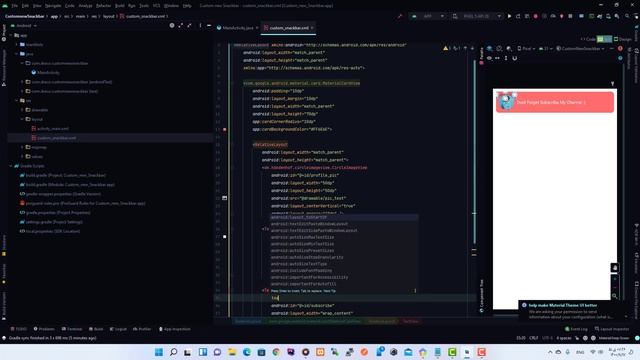Click the magnet autoconnect icon

[515, 58]
